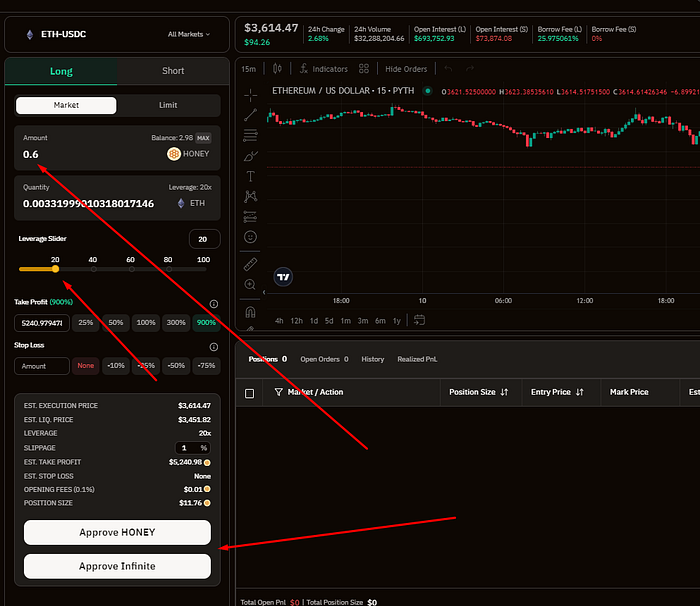Click the slippage percent input field
Screen dimensions: 700x606
click(192, 448)
